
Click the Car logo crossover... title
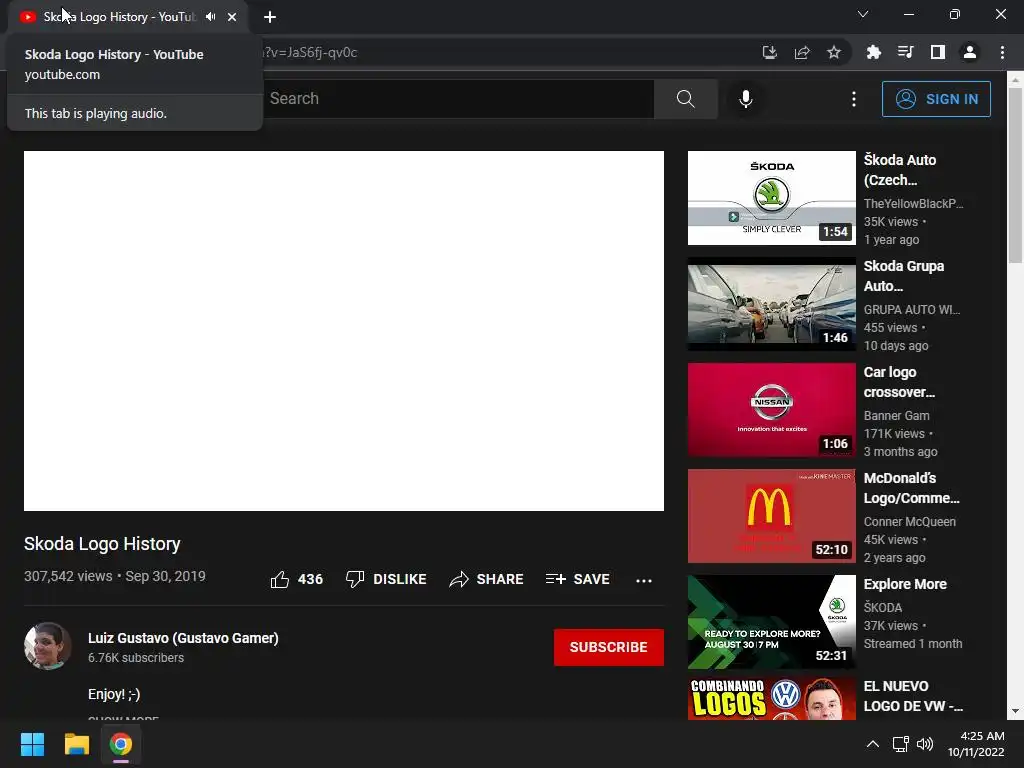899,382
